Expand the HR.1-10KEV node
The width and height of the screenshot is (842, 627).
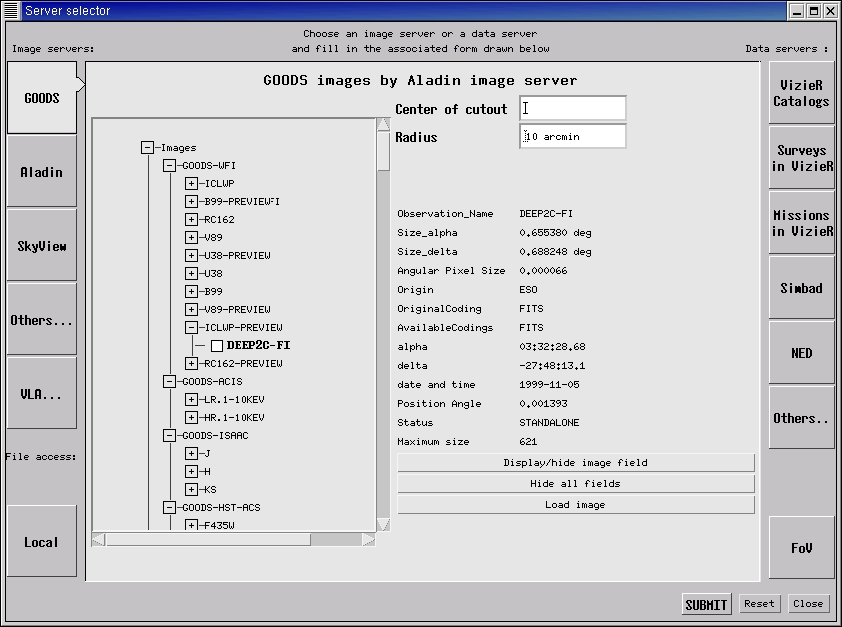click(x=191, y=418)
